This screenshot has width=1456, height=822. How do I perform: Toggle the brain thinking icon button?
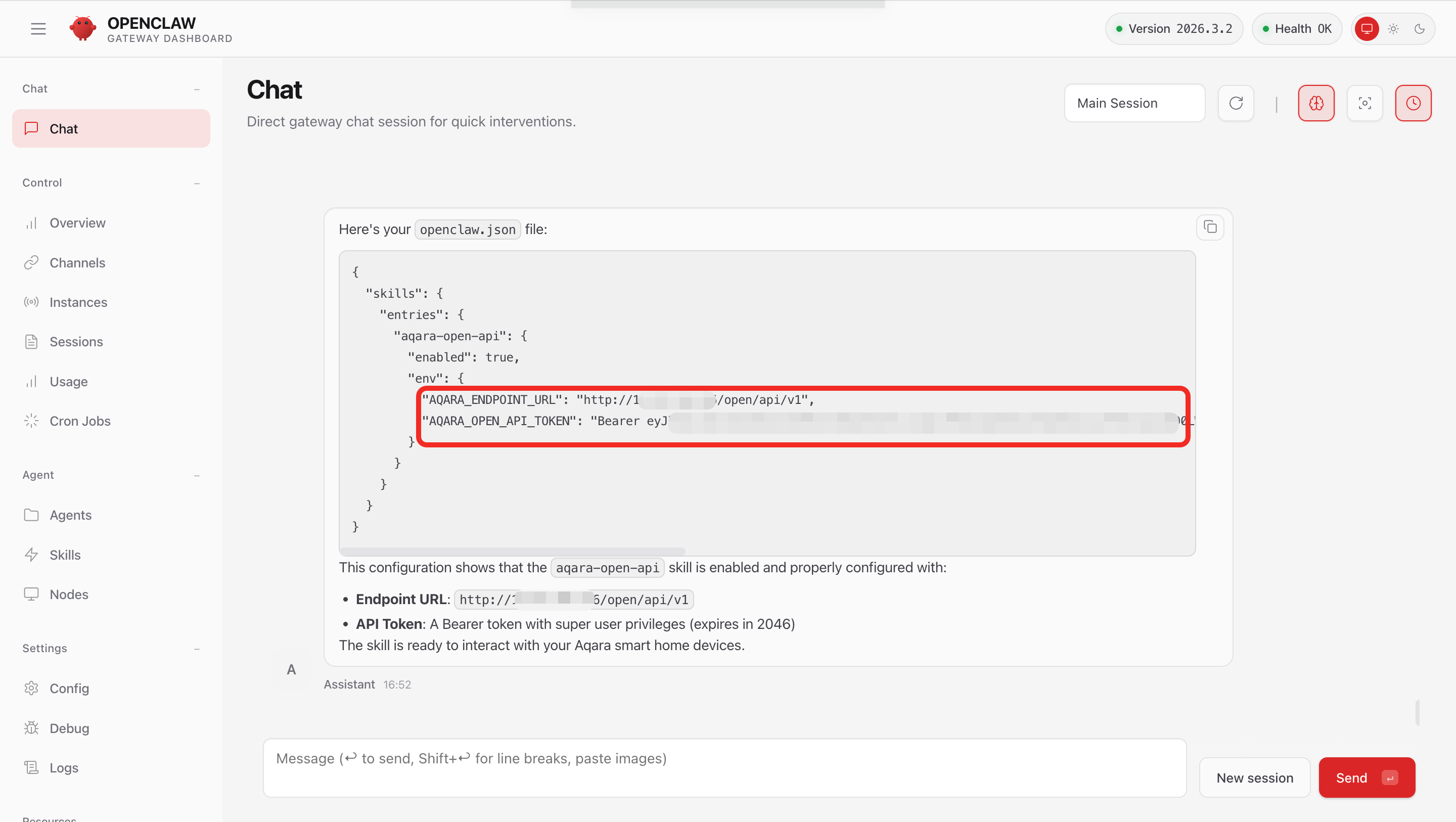(1316, 103)
